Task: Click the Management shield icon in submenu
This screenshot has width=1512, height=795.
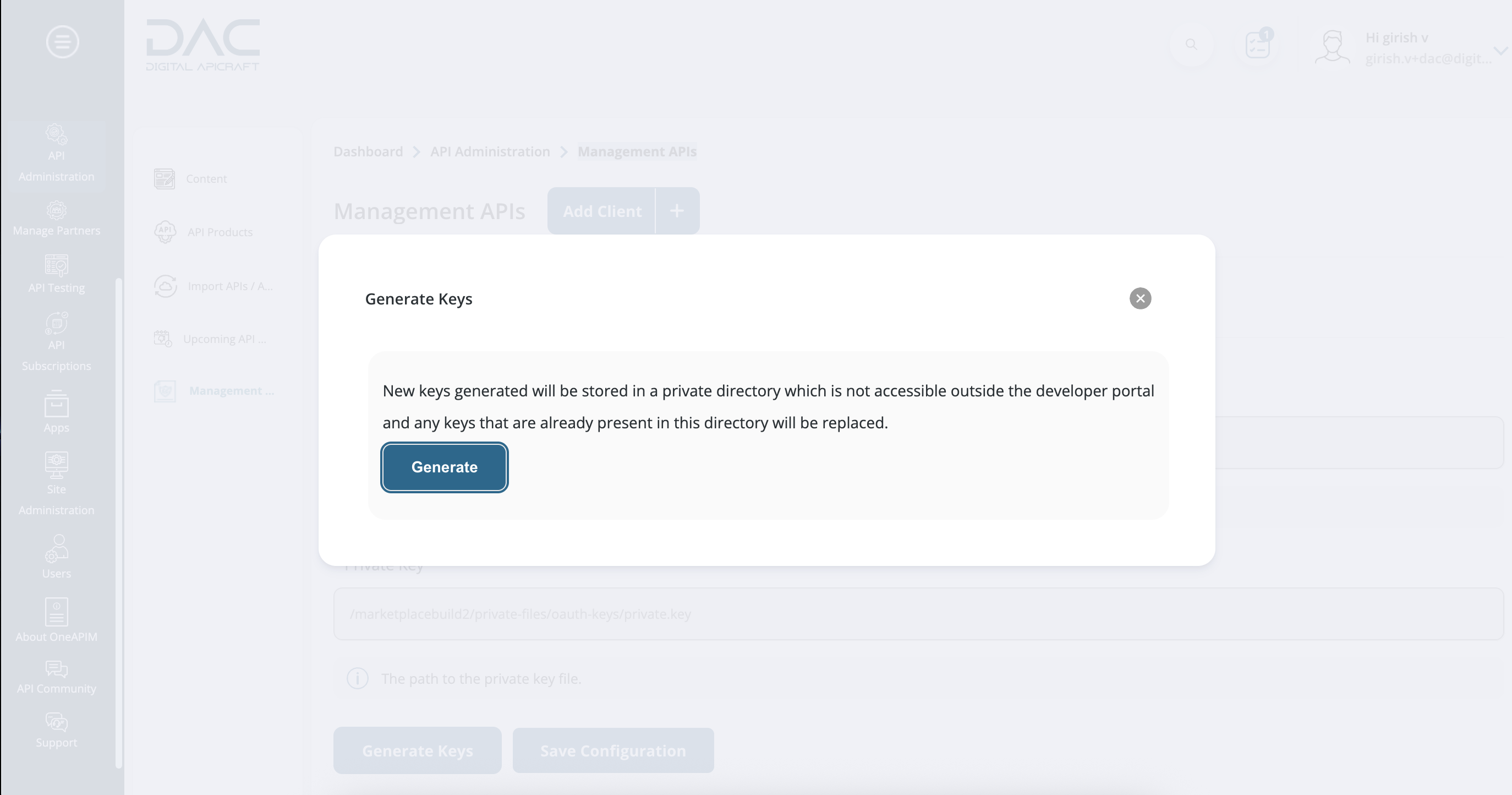Action: (165, 391)
